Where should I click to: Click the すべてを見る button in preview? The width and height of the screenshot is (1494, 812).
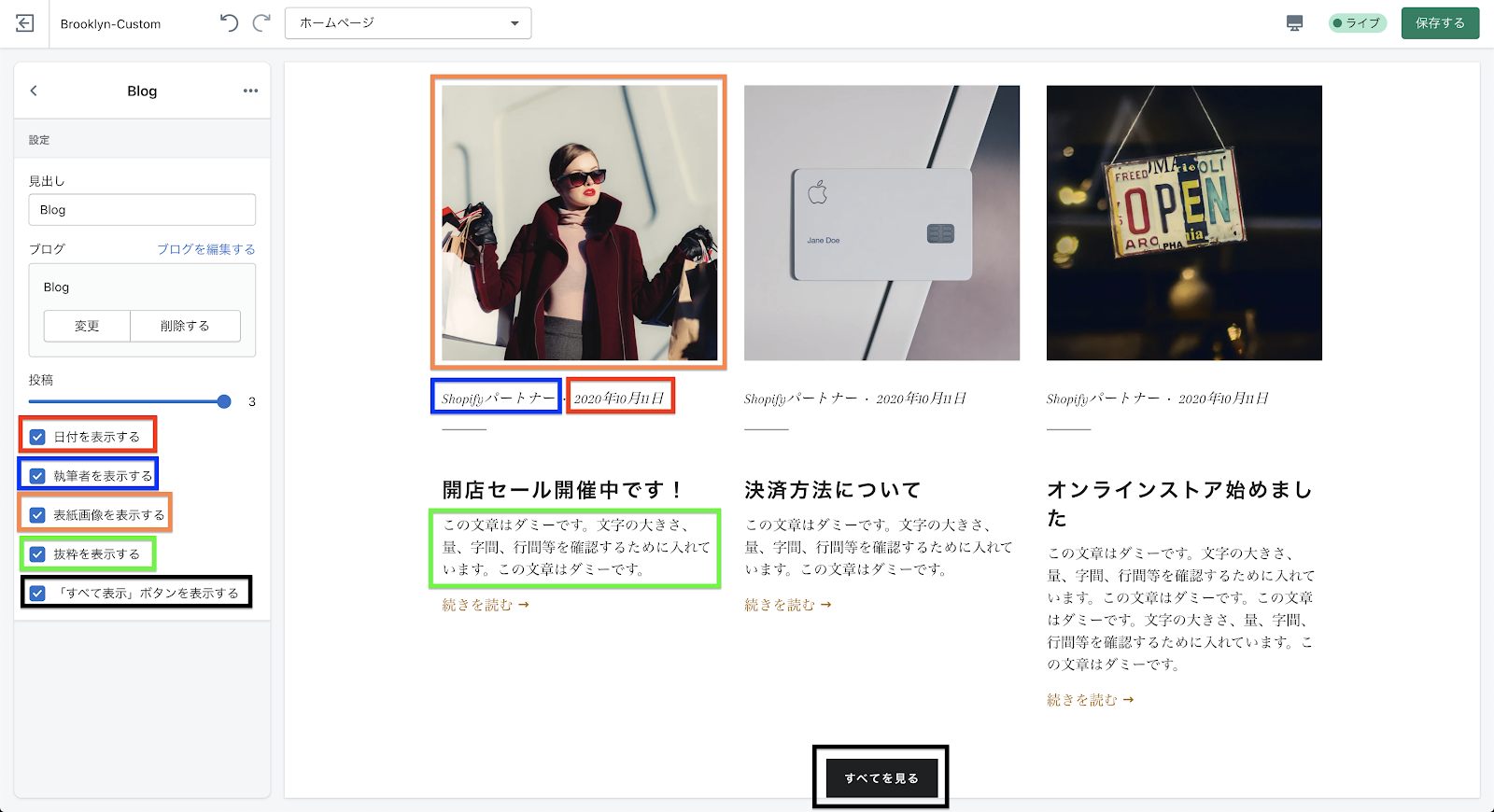(x=881, y=777)
